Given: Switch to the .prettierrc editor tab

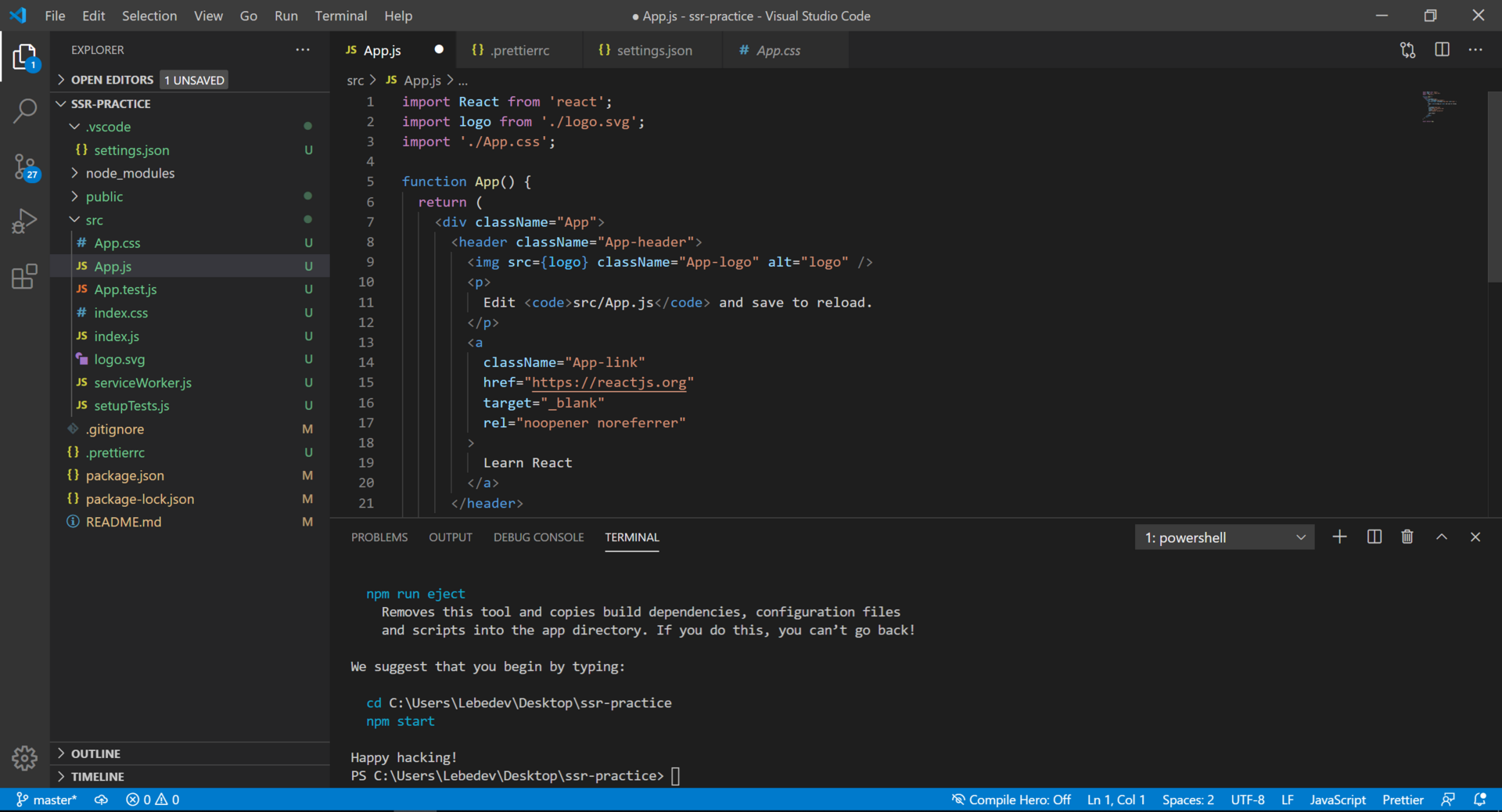Looking at the screenshot, I should pos(519,50).
